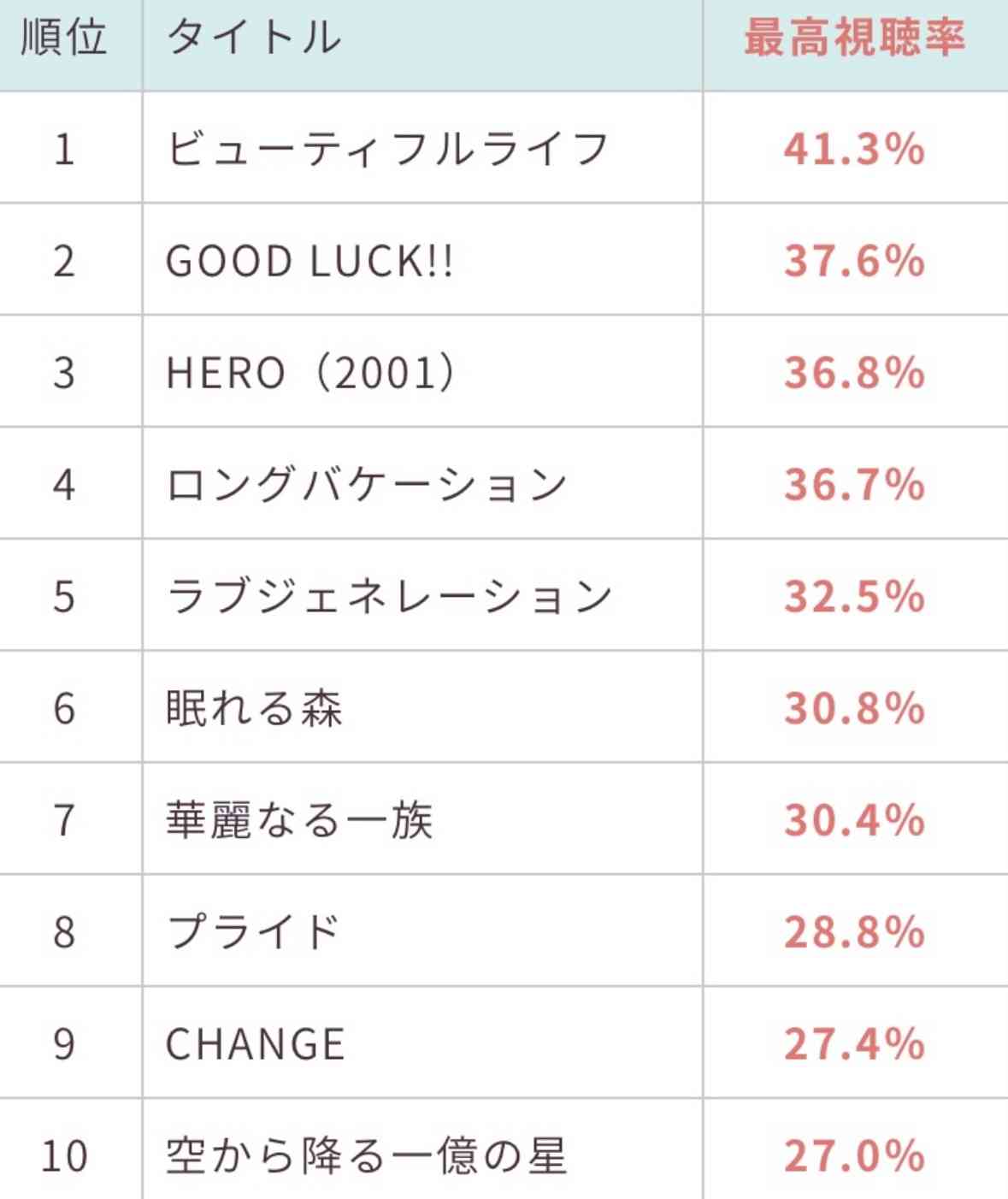This screenshot has width=1008, height=1199.
Task: Click the 36.7% rating value
Action: pyautogui.click(x=854, y=485)
